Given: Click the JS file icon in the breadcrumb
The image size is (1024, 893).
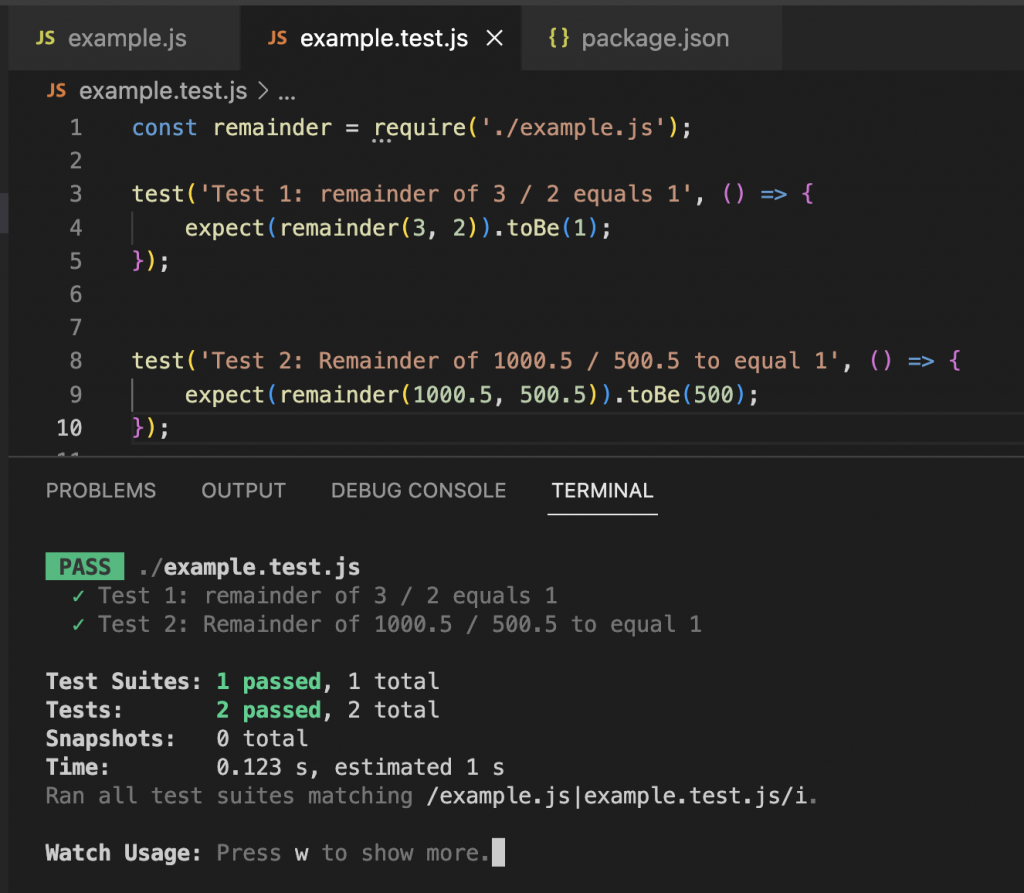Looking at the screenshot, I should tap(57, 92).
